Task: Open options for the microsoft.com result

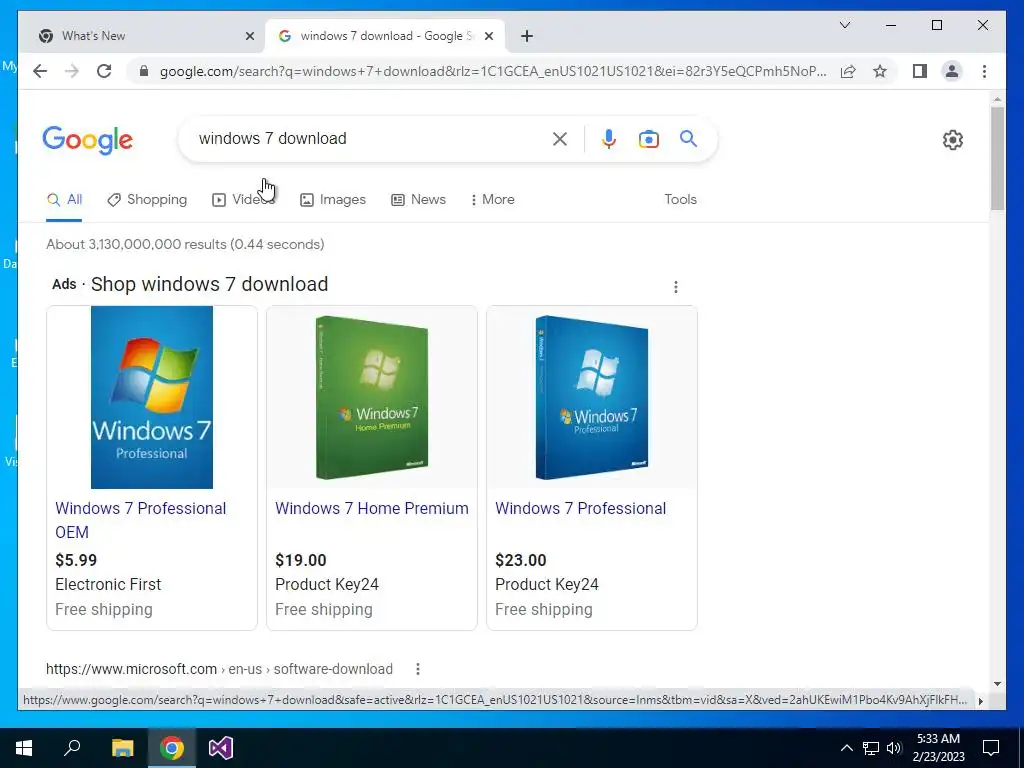Action: [x=418, y=669]
